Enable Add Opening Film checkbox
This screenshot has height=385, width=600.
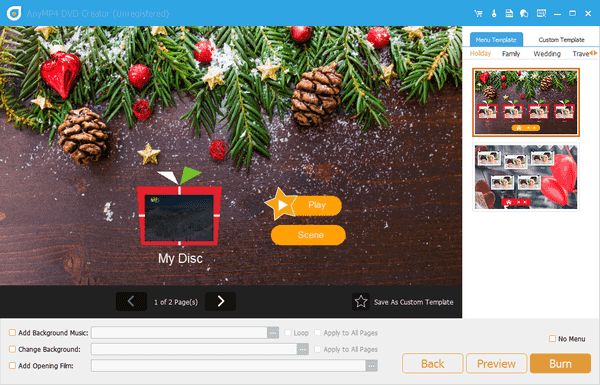pos(12,365)
